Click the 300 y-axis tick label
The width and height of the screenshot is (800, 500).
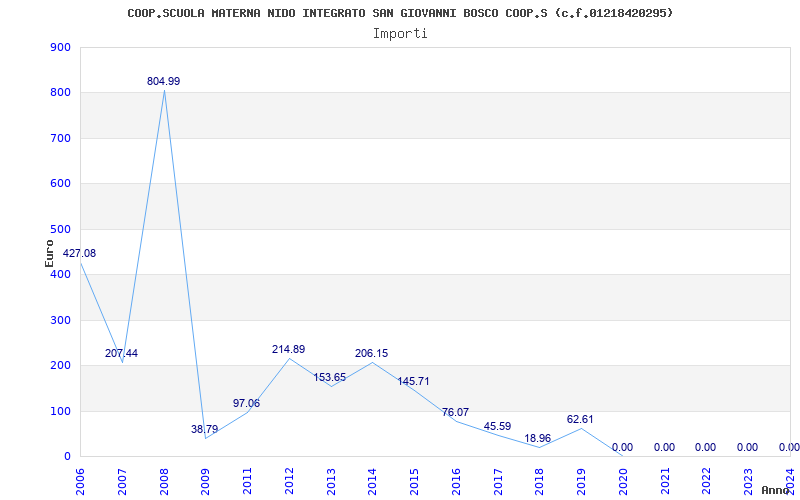[x=61, y=320]
